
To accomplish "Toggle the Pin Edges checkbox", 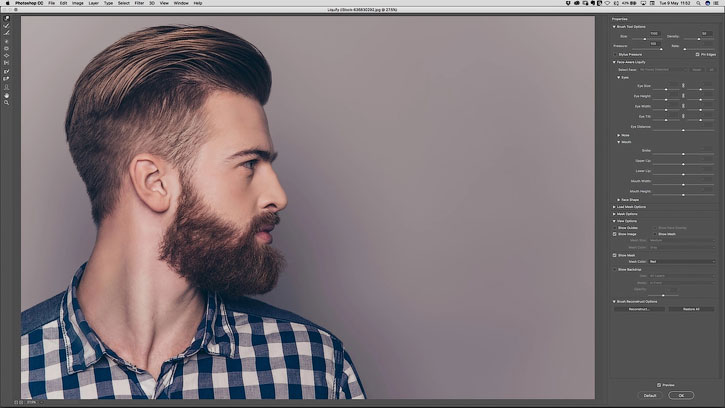I will pyautogui.click(x=697, y=54).
